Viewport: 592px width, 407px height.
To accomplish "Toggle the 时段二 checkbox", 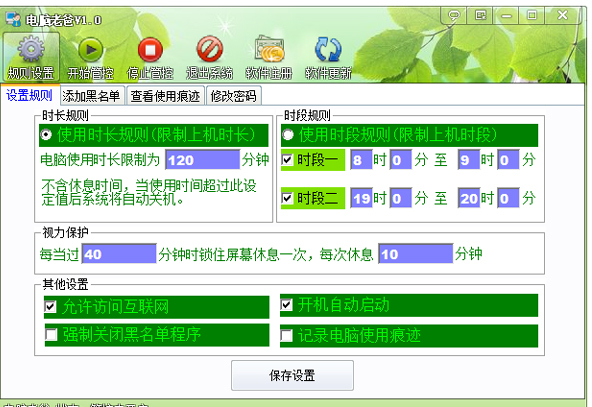I will point(287,198).
